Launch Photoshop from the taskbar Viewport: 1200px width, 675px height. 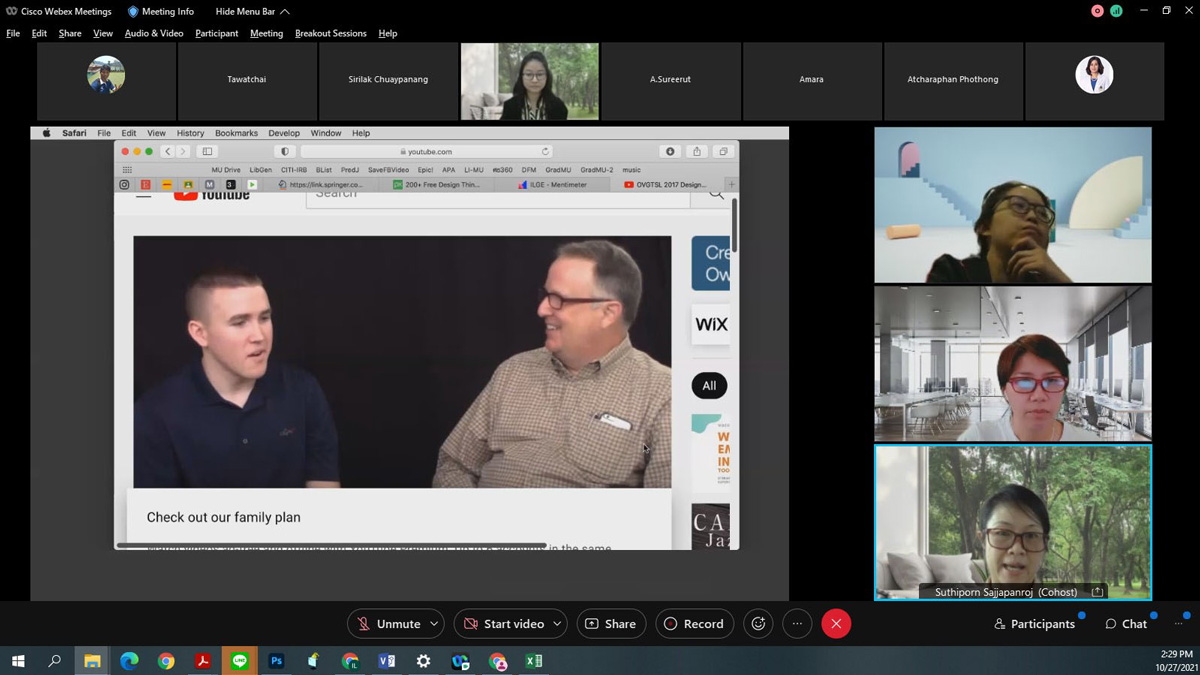(276, 661)
